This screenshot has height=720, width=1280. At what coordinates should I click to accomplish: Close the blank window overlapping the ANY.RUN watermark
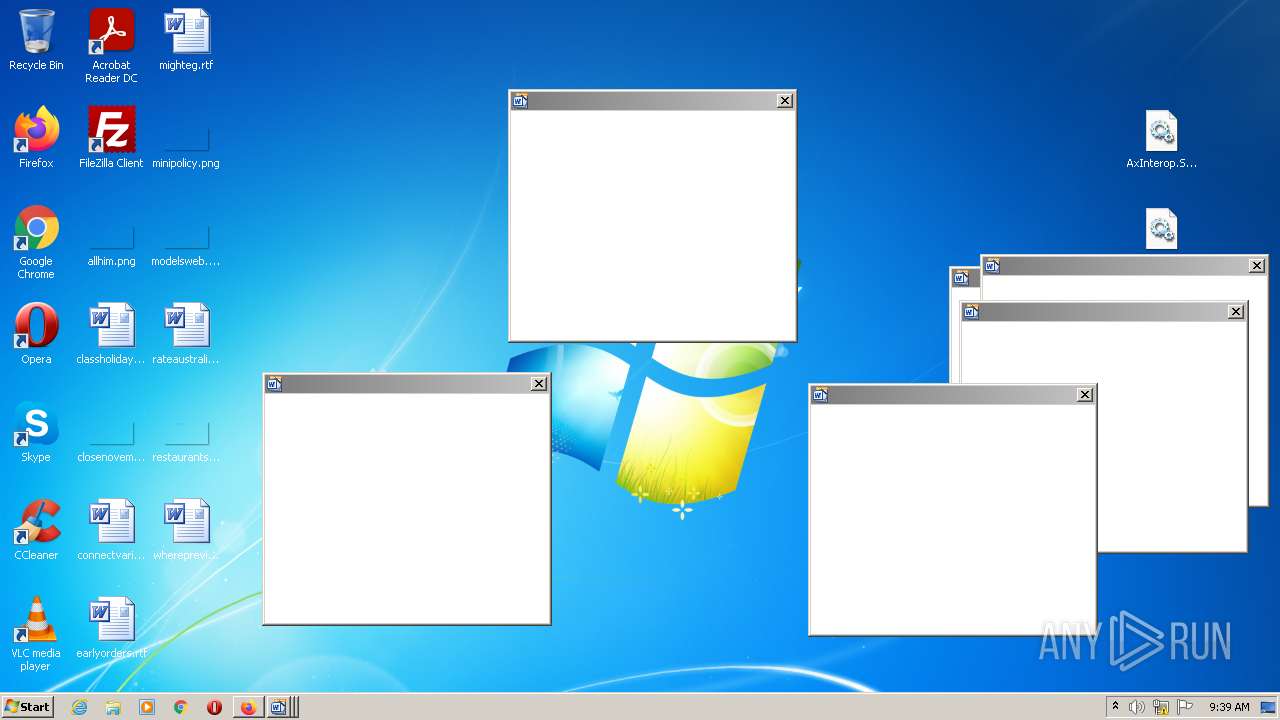click(x=1085, y=394)
